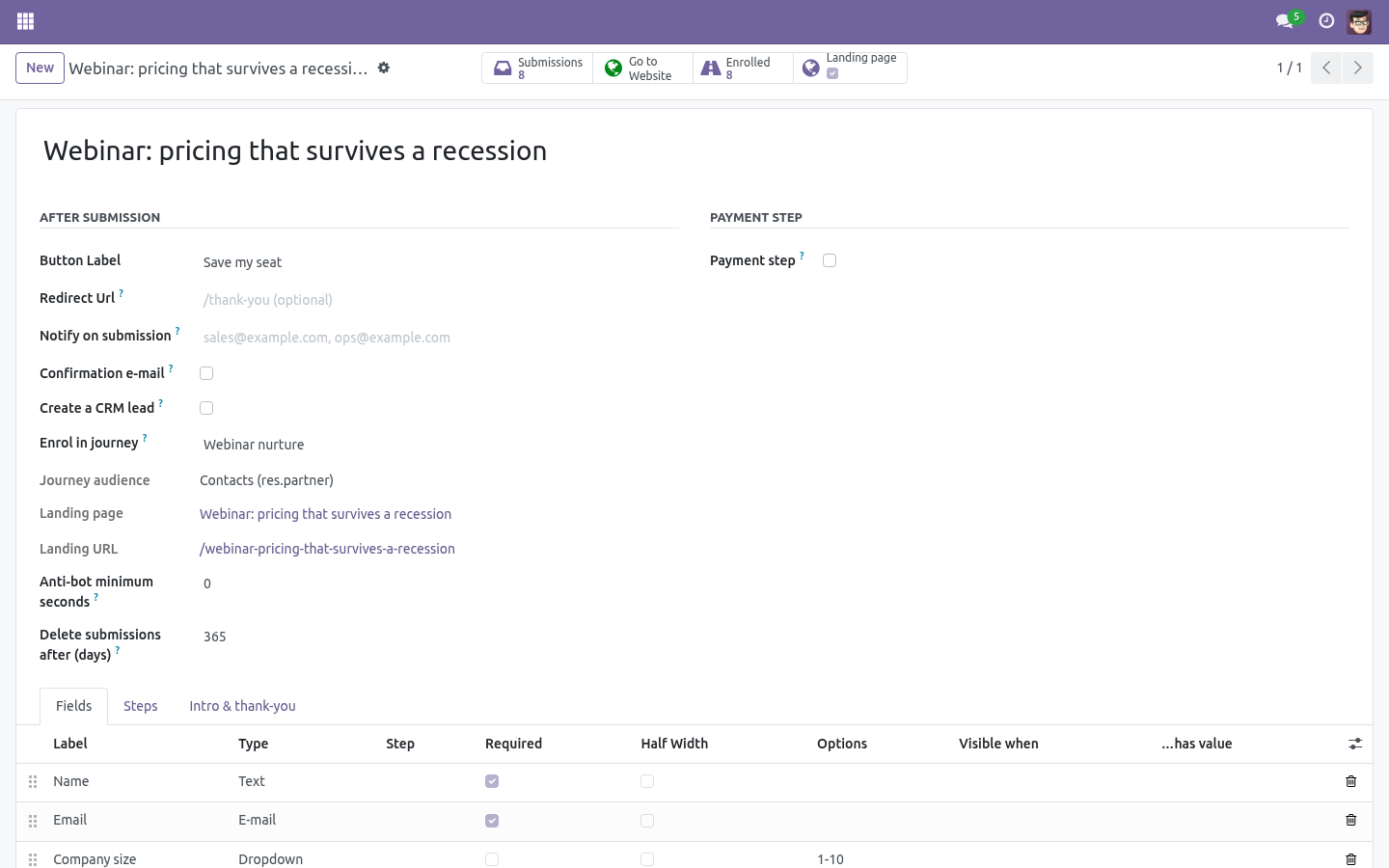Delete the Name field row
1389x868 pixels.
coord(1351,781)
